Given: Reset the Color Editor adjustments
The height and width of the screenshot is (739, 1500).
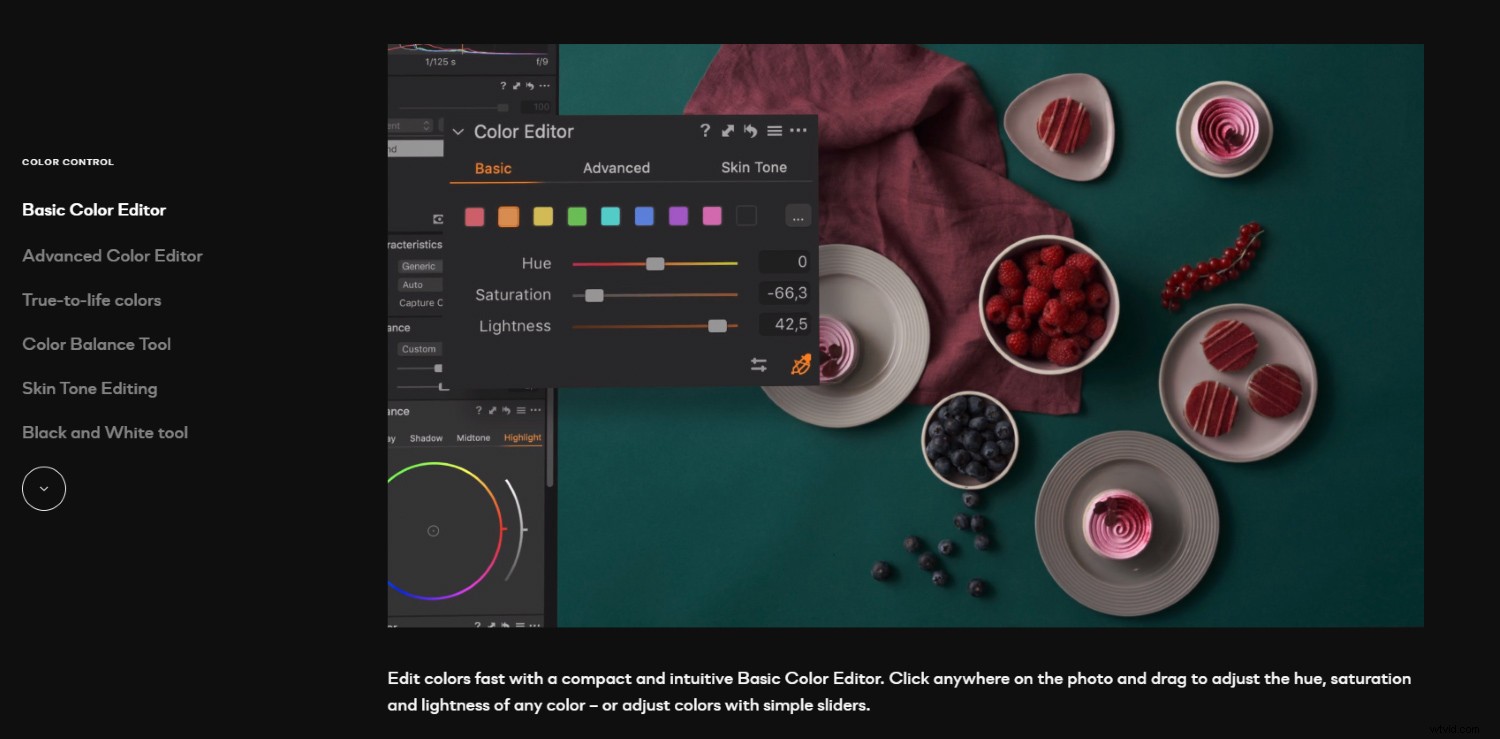Looking at the screenshot, I should click(749, 131).
